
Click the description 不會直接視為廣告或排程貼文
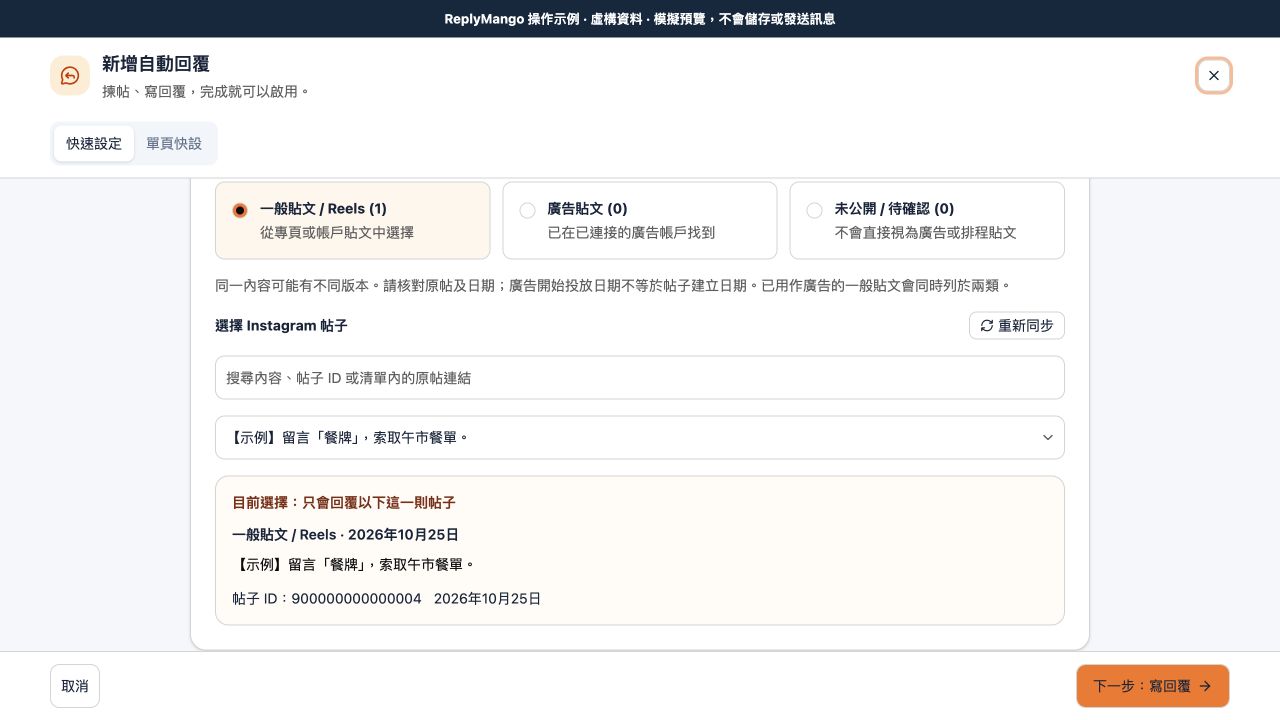(x=925, y=233)
